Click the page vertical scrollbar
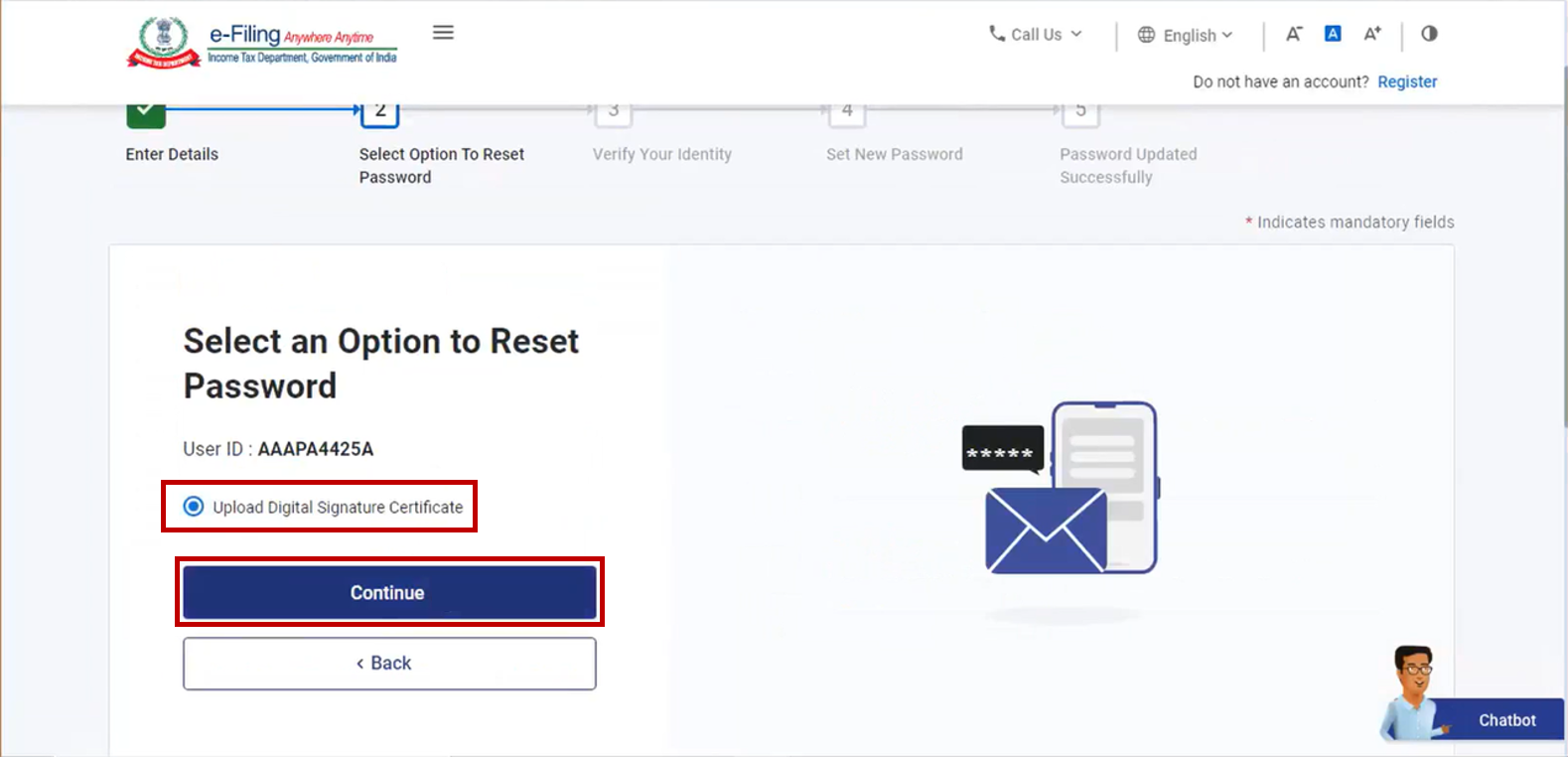This screenshot has width=1568, height=757. click(x=1562, y=248)
